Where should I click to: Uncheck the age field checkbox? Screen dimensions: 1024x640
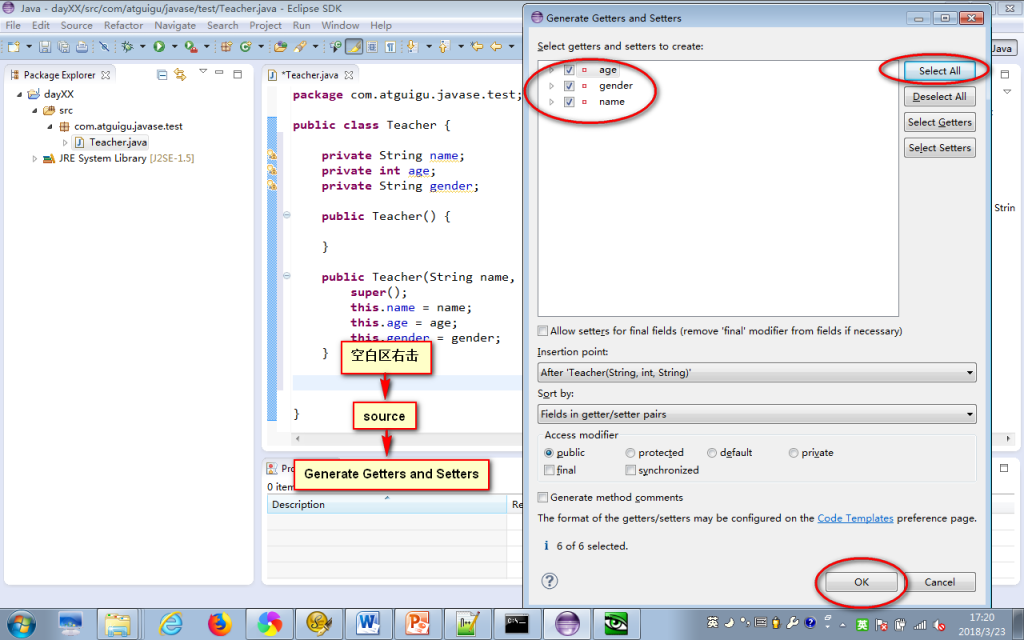(x=569, y=70)
